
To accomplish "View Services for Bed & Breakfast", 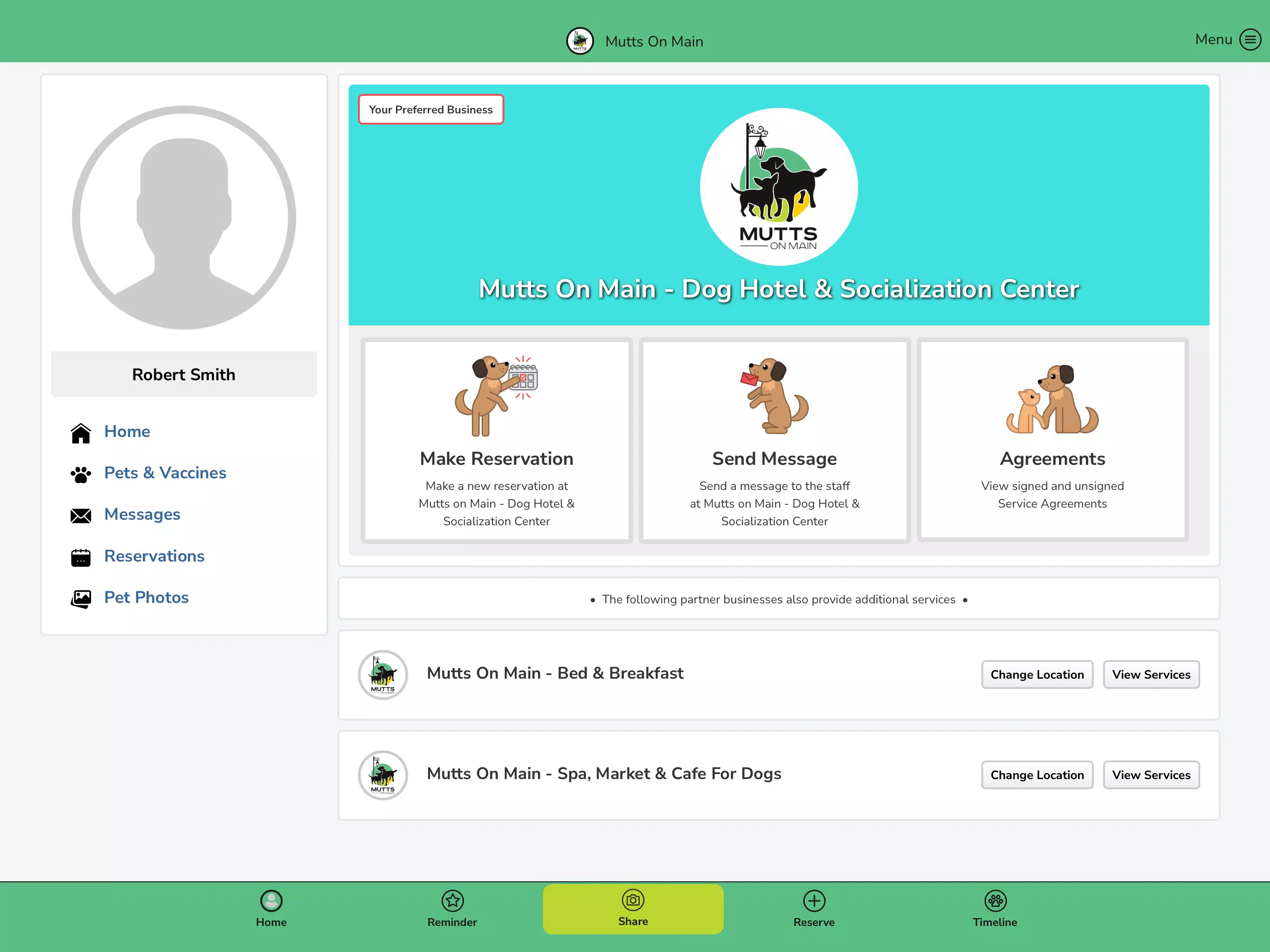I will click(x=1151, y=674).
